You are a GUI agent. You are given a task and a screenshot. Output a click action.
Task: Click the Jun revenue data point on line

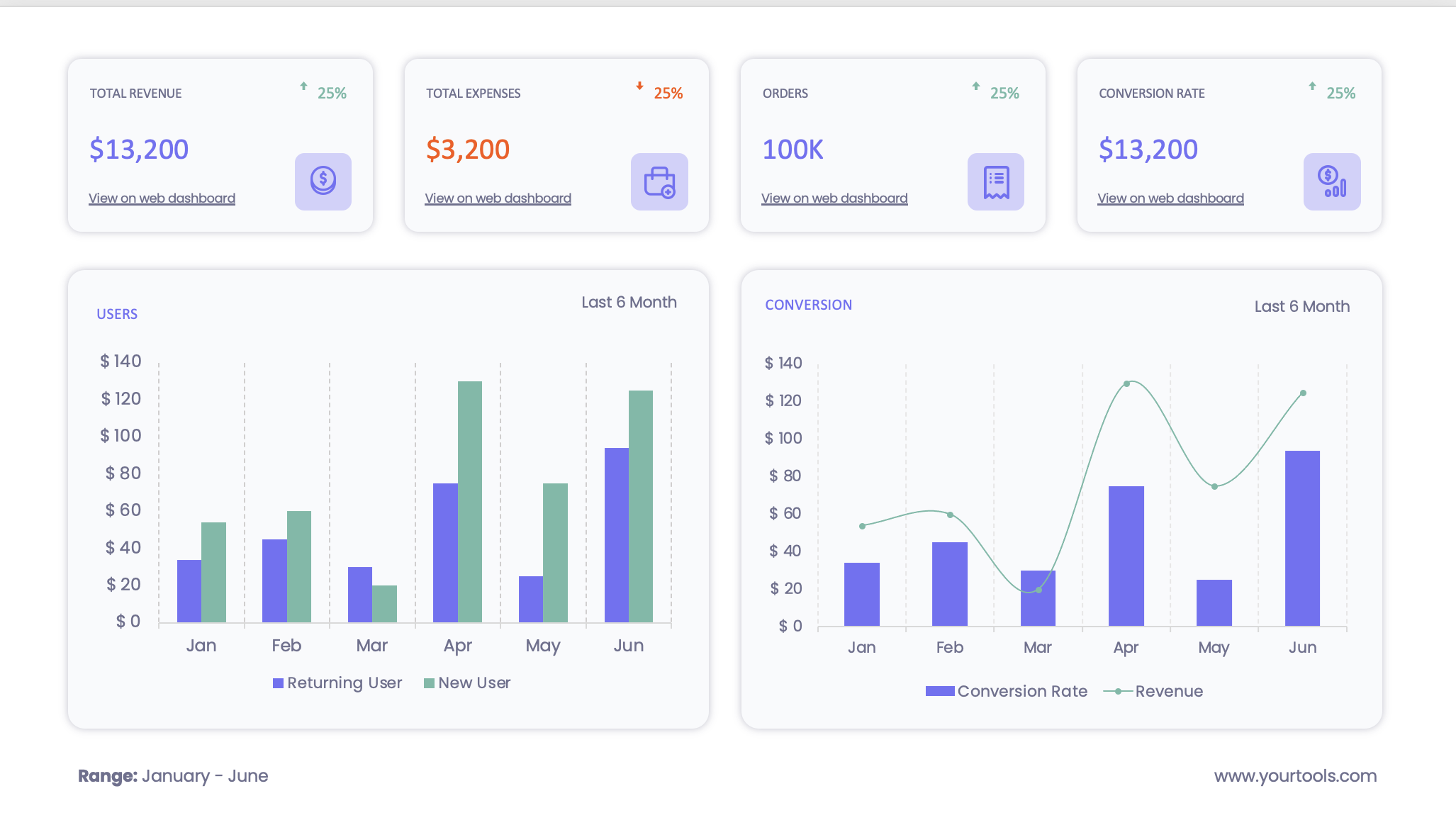pos(1303,393)
